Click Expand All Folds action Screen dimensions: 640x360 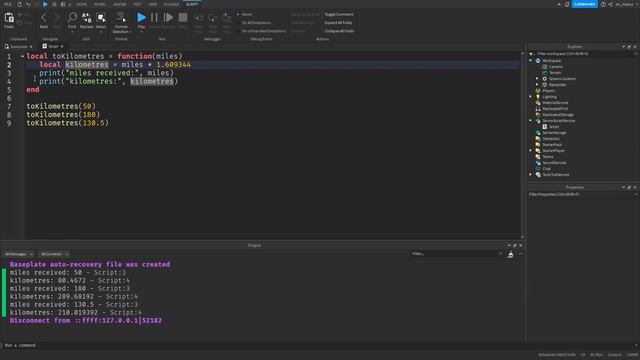coord(338,23)
